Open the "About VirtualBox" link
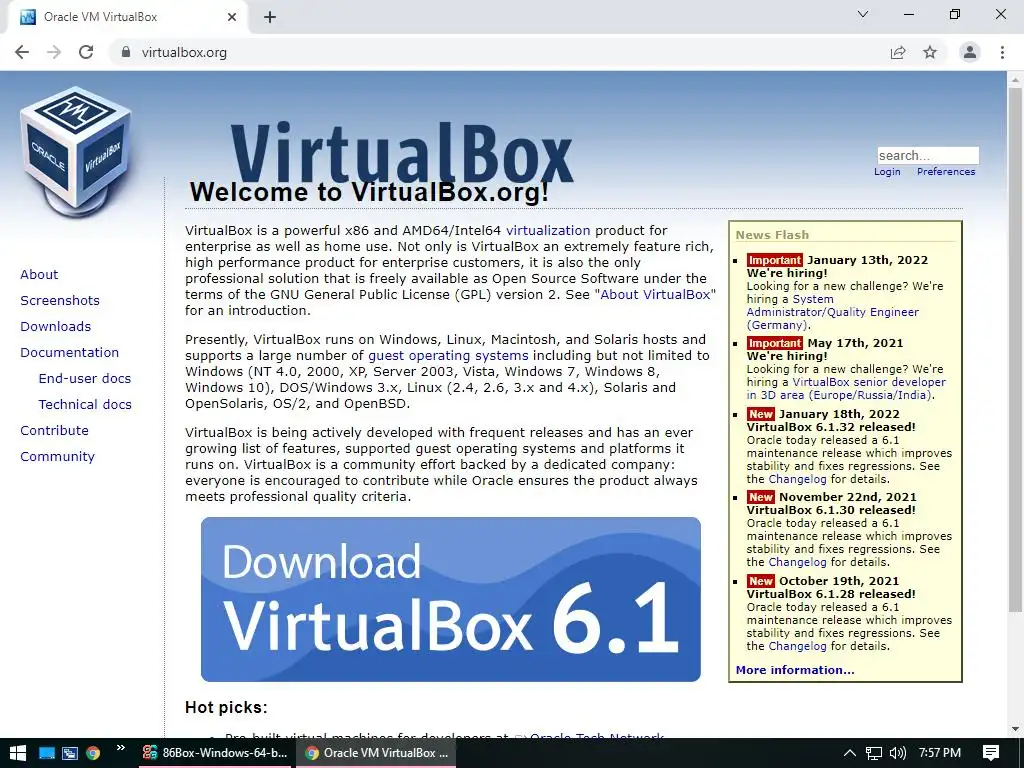1024x768 pixels. pos(655,295)
